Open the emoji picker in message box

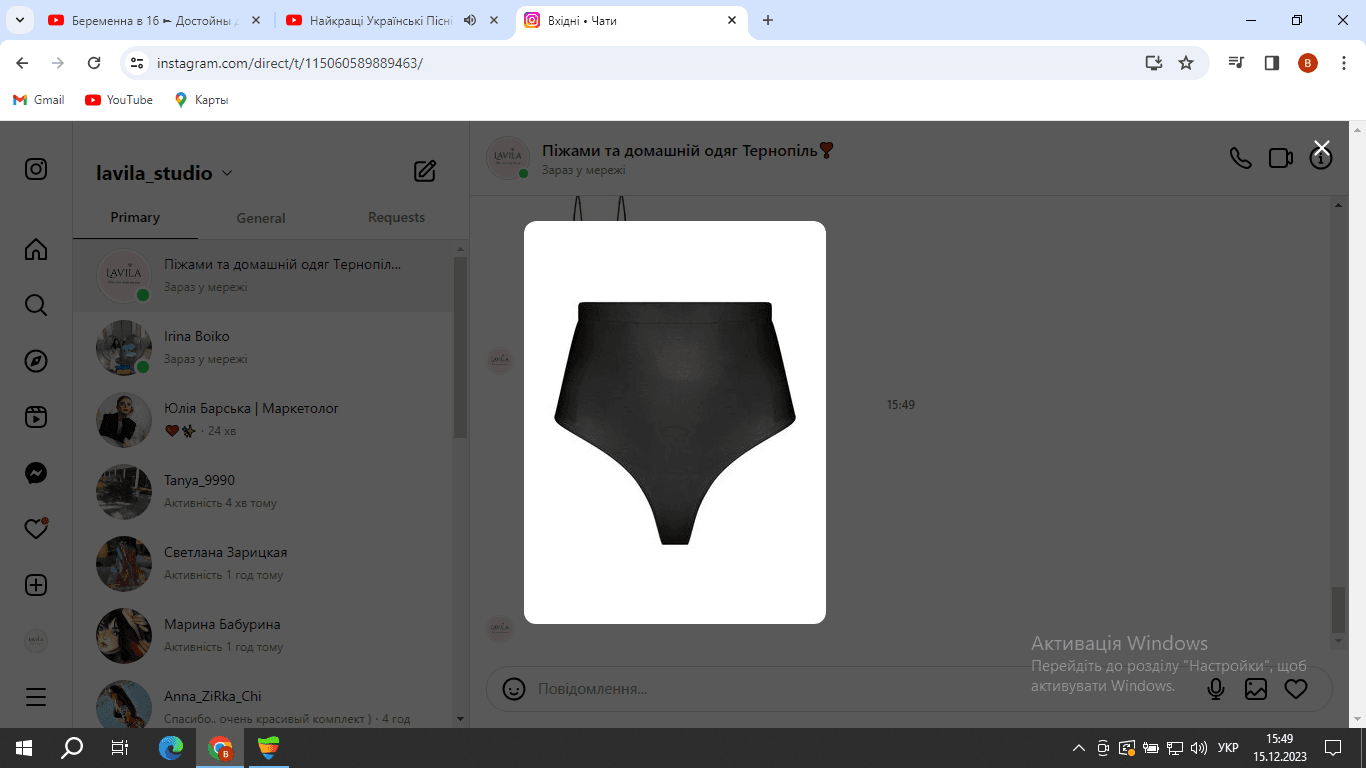tap(514, 689)
